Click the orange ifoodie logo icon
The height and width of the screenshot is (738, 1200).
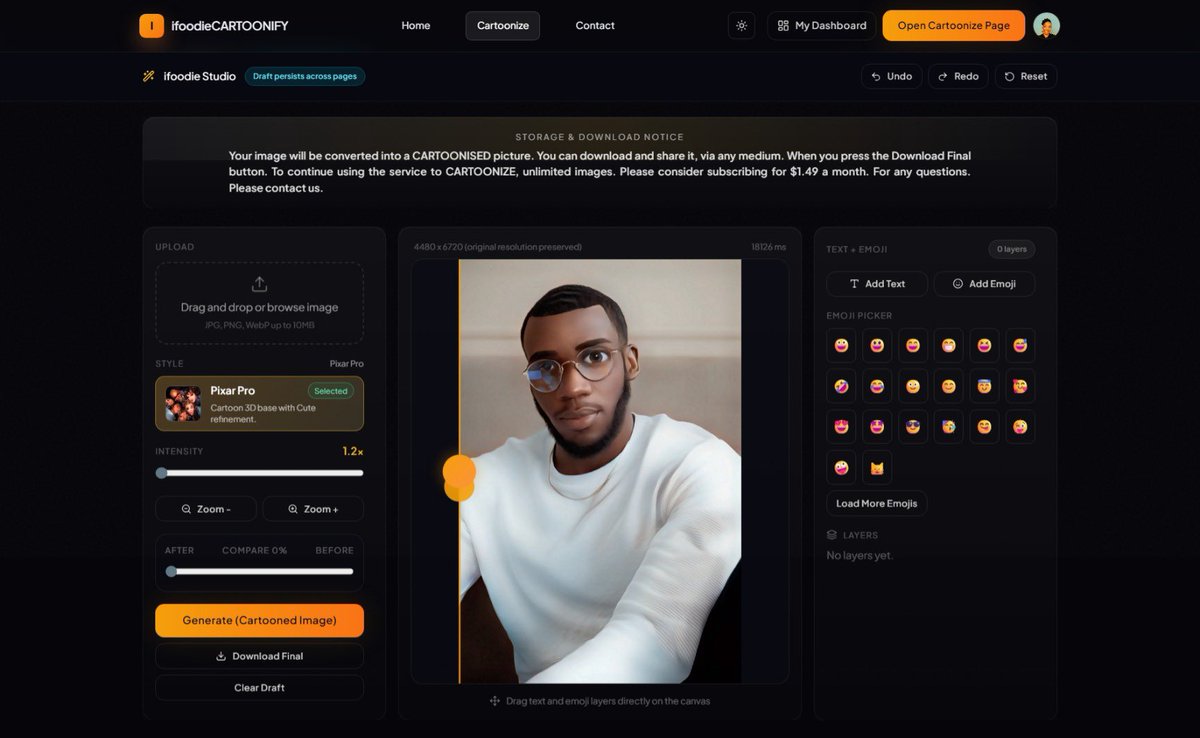point(151,26)
